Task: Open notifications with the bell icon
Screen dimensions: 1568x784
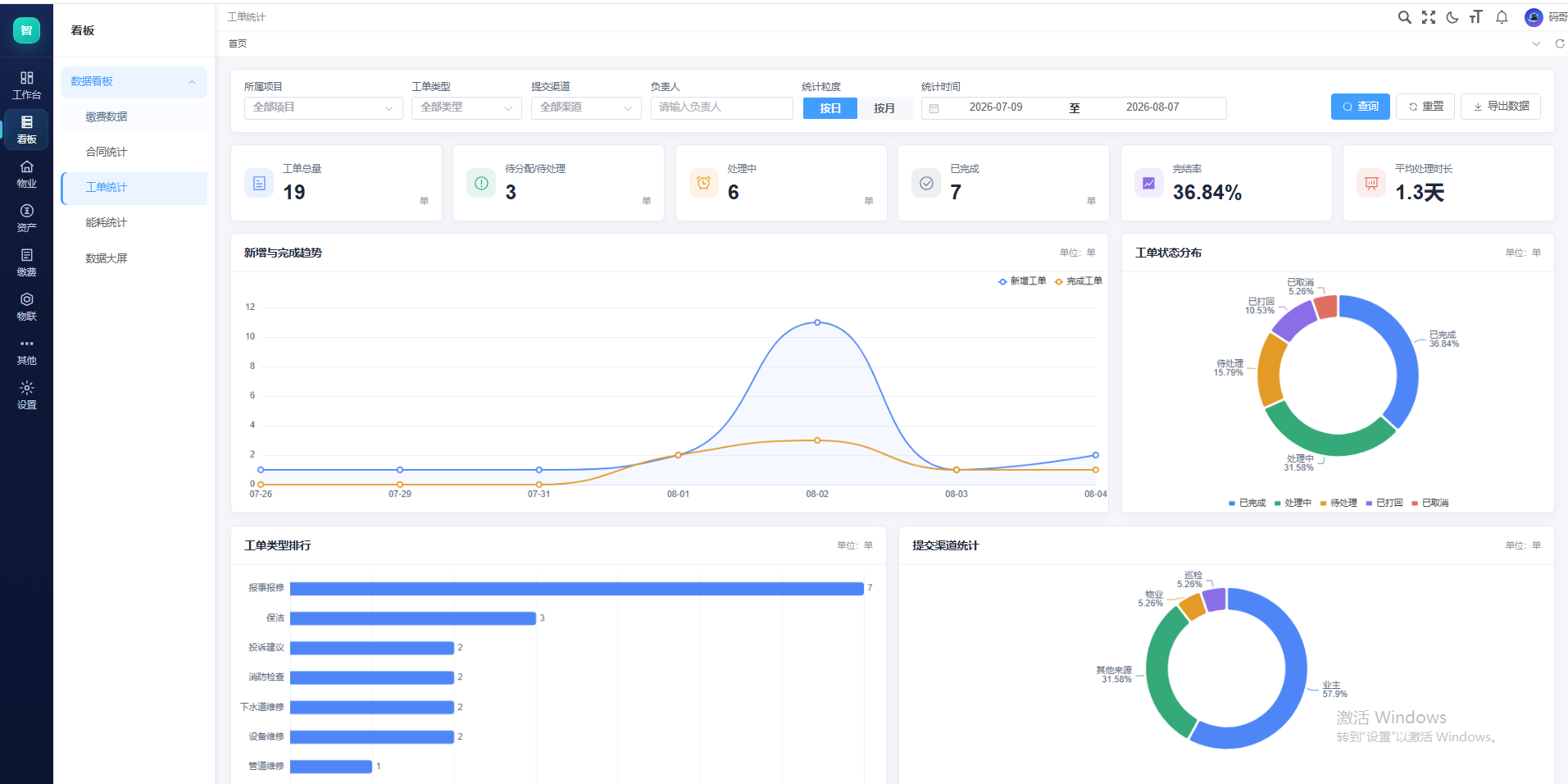Action: (x=1502, y=17)
